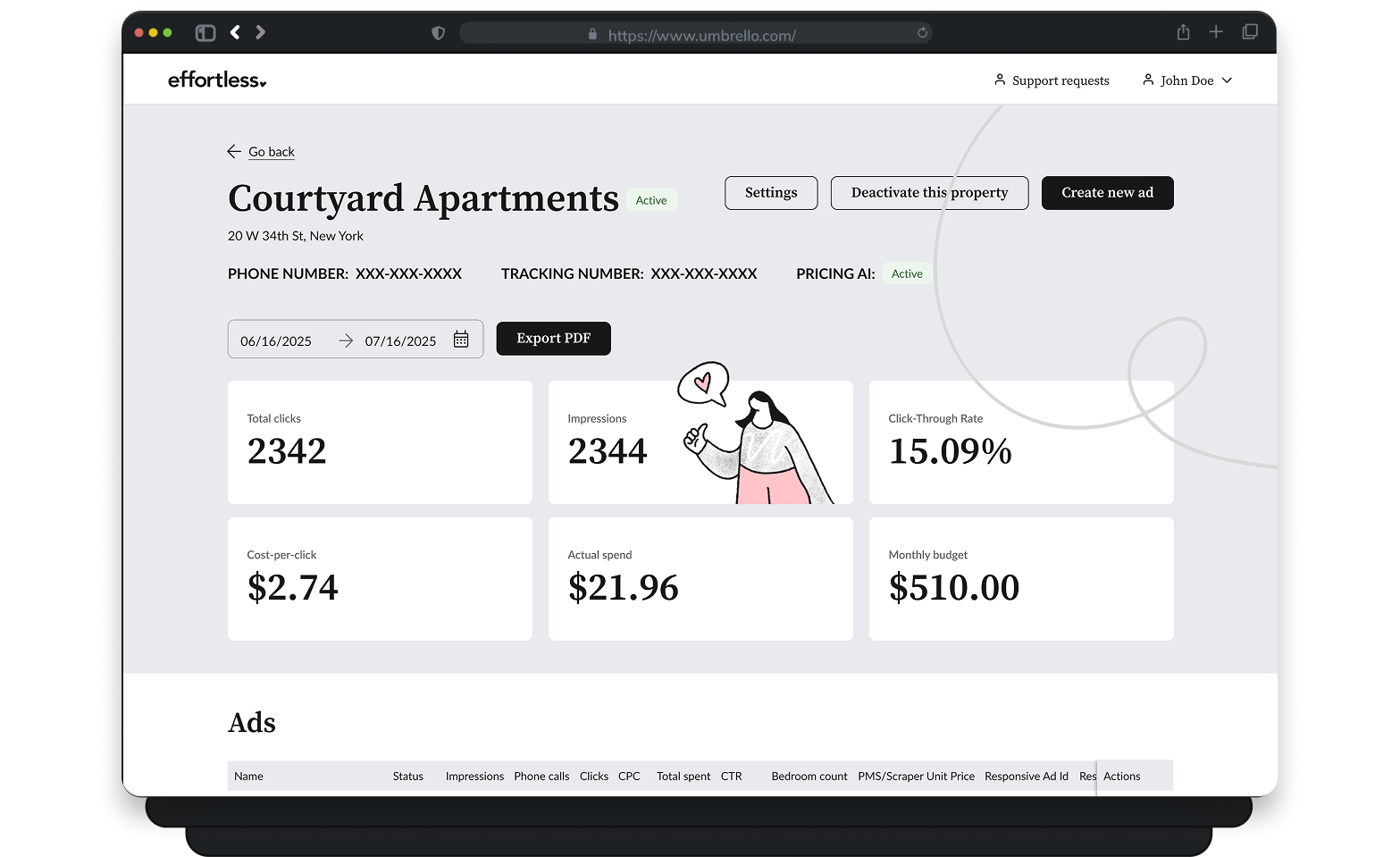Click the Monthly budget value $510.00
Viewport: 1400px width, 857px height.
point(954,588)
